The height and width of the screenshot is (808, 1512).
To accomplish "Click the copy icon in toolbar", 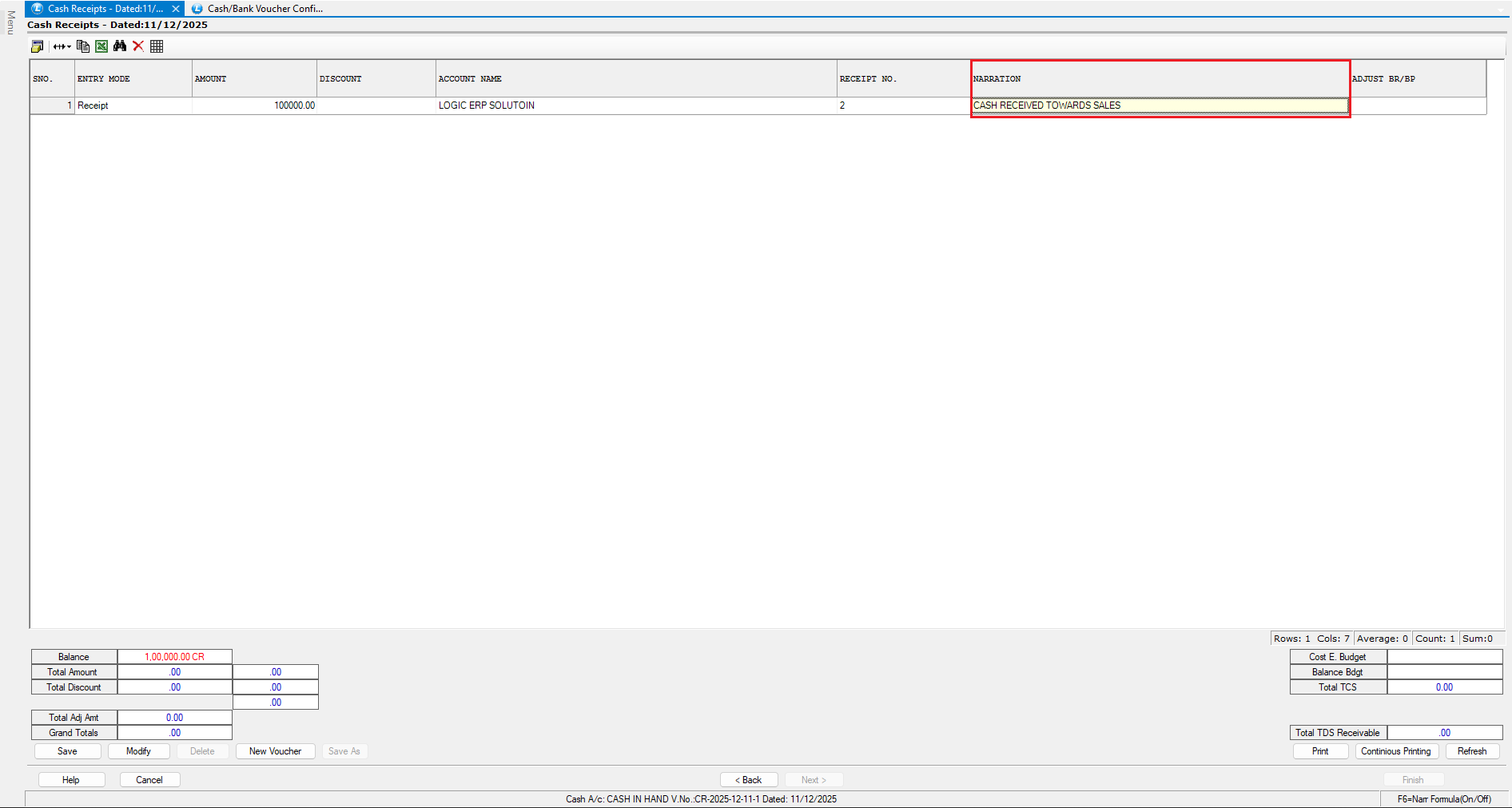I will (82, 46).
